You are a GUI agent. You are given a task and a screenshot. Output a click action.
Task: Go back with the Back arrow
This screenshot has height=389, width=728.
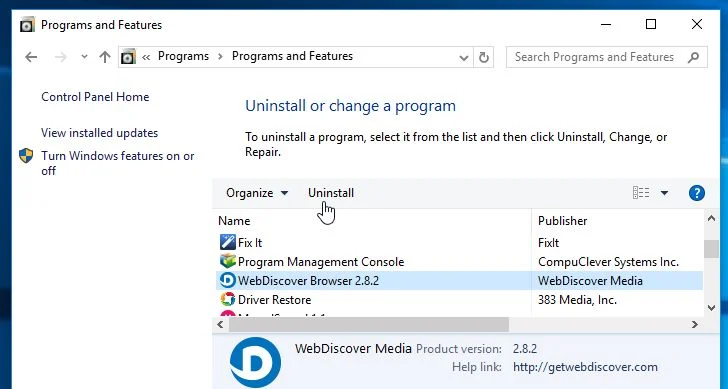31,57
